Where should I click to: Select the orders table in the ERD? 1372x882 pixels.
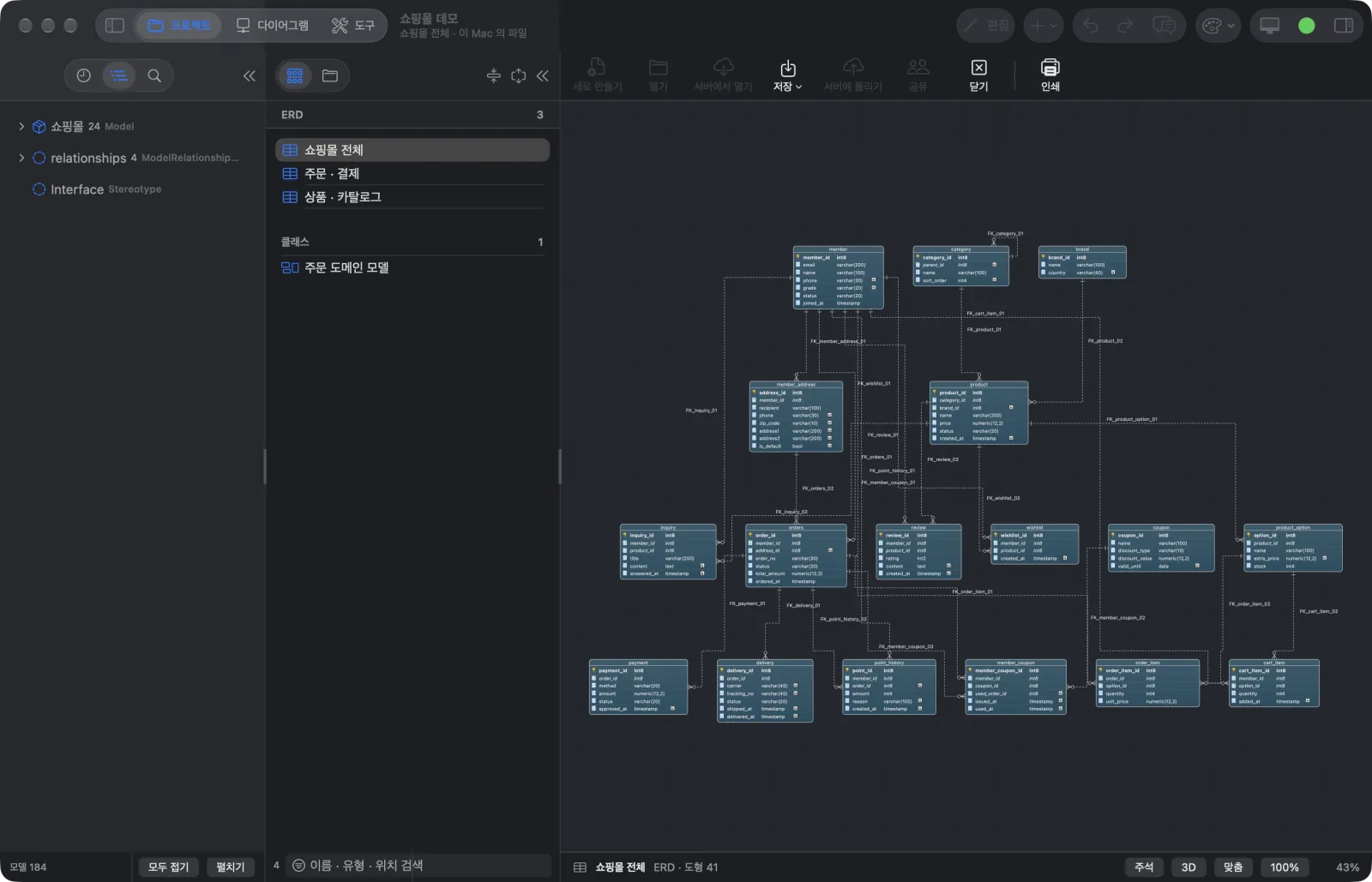(796, 555)
